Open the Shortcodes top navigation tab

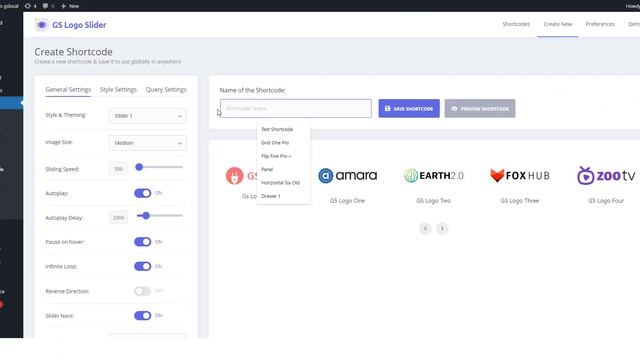click(516, 24)
